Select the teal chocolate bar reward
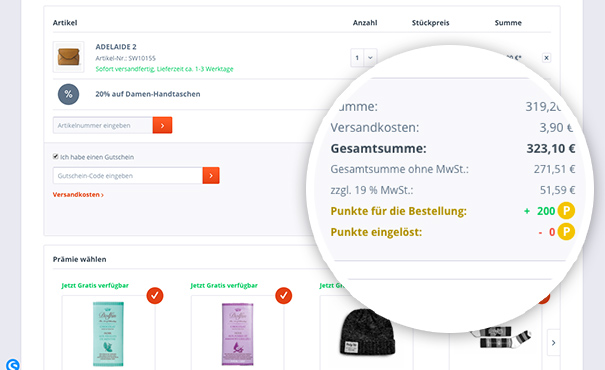 (108, 334)
